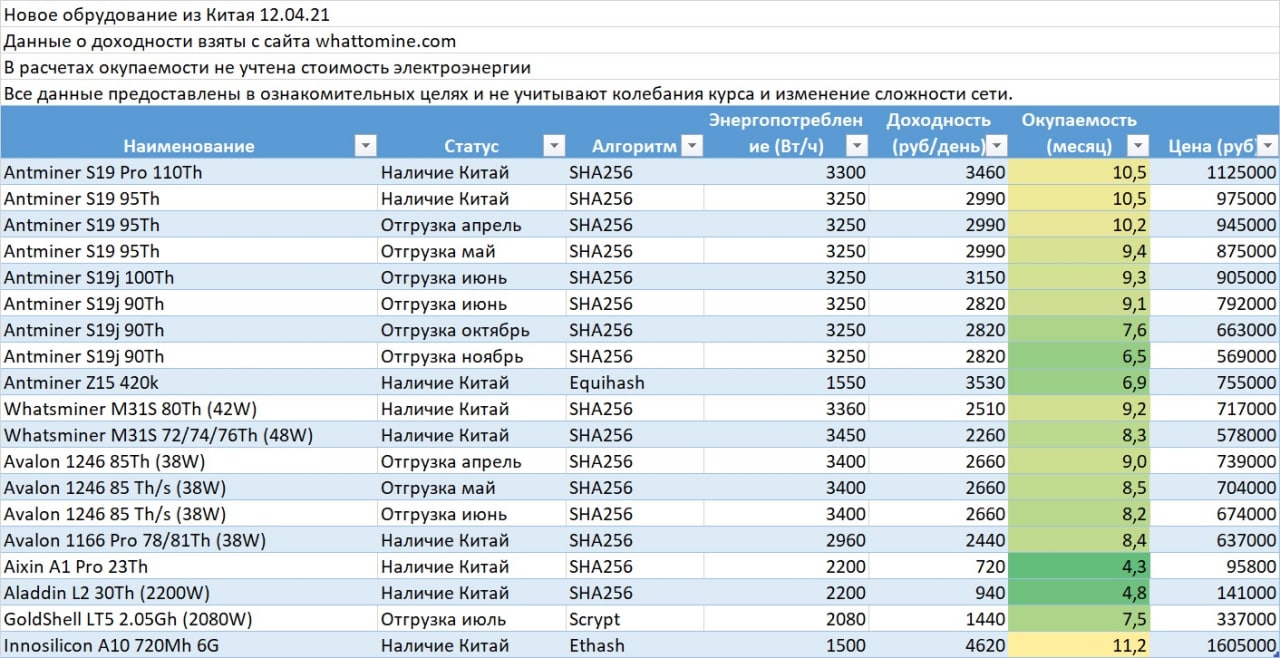
Task: Select price cell 1125000
Action: [1215, 172]
